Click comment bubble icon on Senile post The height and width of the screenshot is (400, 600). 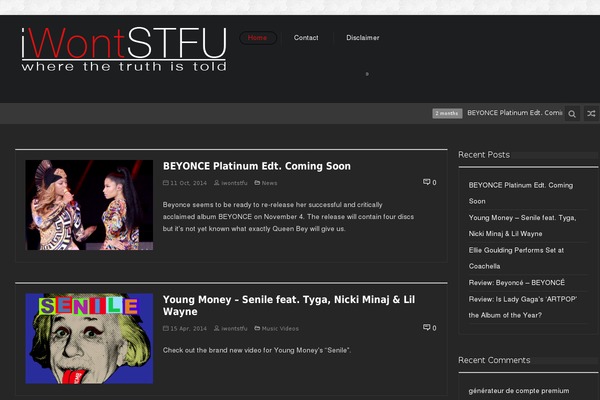(426, 328)
